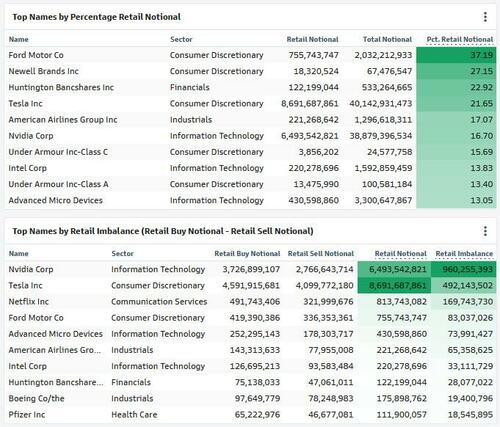Click the 27.15 percentage cell
Image resolution: width=500 pixels, height=427 pixels.
[x=456, y=71]
